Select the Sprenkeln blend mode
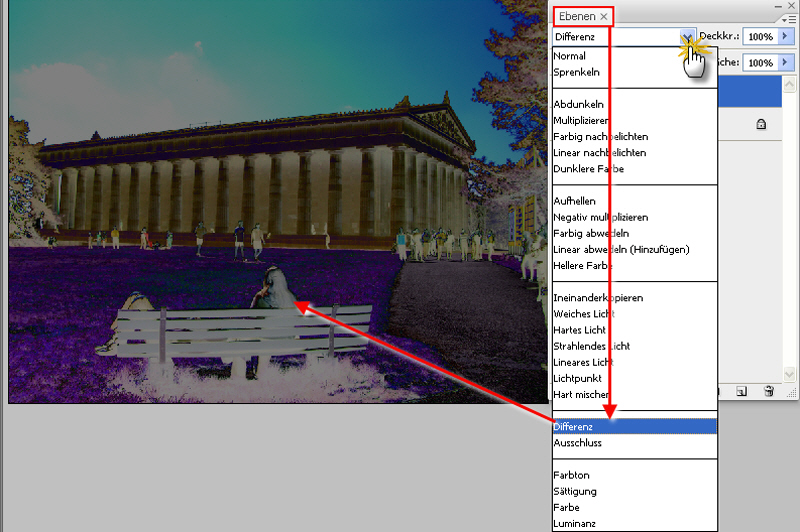This screenshot has width=800, height=532. [575, 72]
